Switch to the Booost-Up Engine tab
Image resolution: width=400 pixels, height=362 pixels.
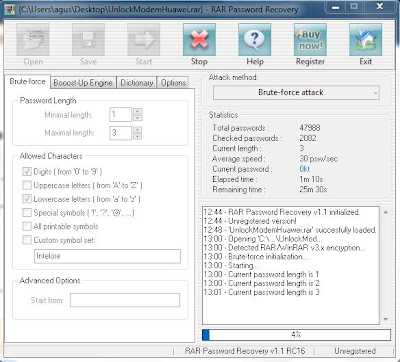coord(83,83)
